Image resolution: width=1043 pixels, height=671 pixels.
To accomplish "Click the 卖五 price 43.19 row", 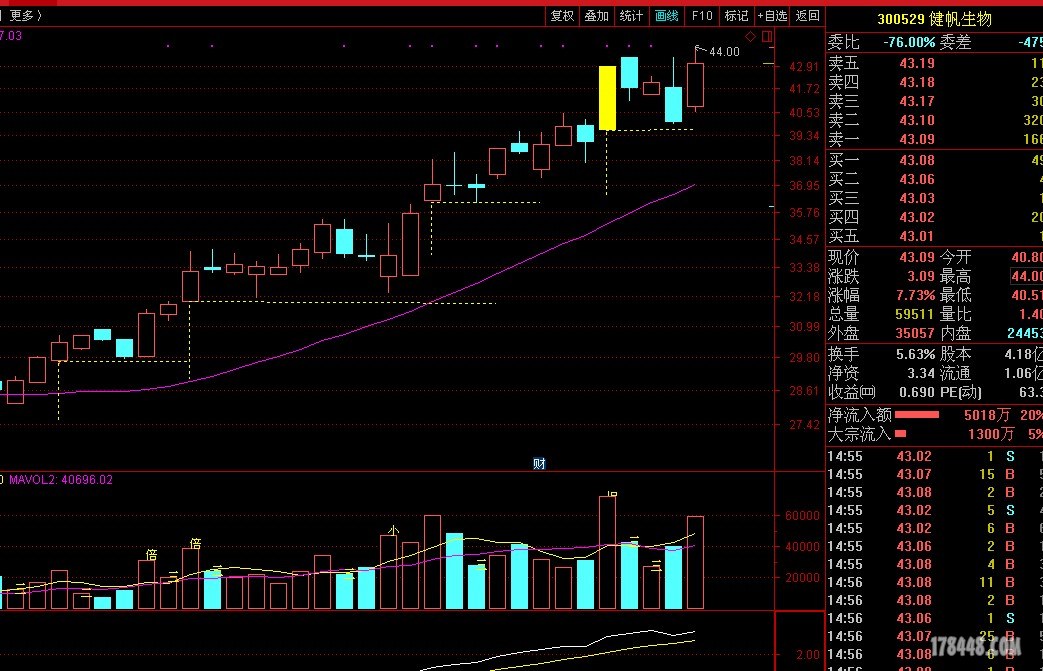I will point(935,63).
